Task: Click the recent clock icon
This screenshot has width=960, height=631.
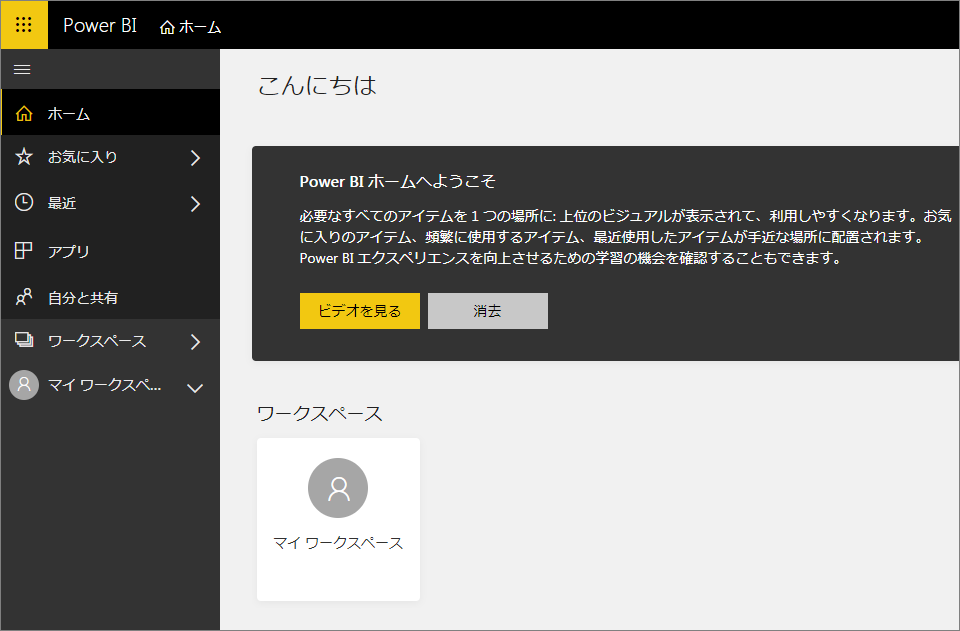Action: [x=24, y=203]
